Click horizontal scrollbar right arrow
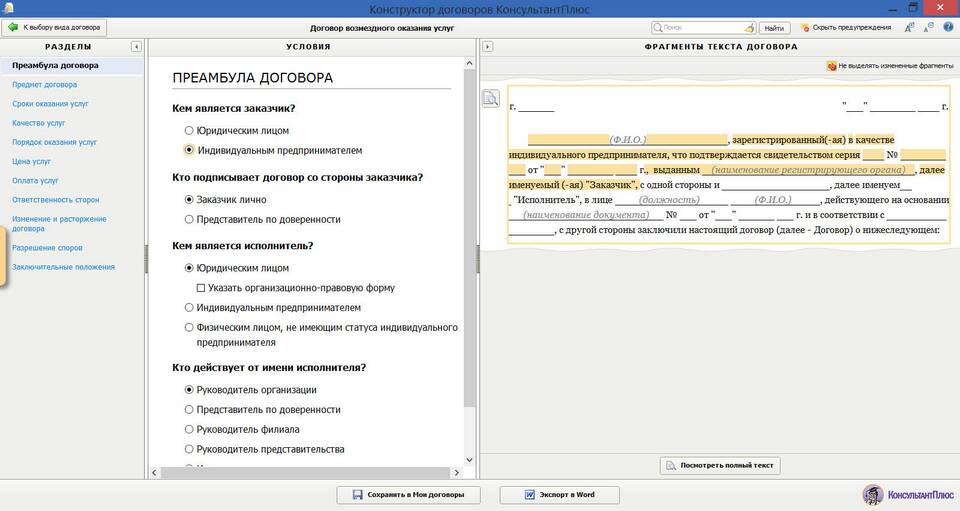Image resolution: width=960 pixels, height=511 pixels. (456, 472)
